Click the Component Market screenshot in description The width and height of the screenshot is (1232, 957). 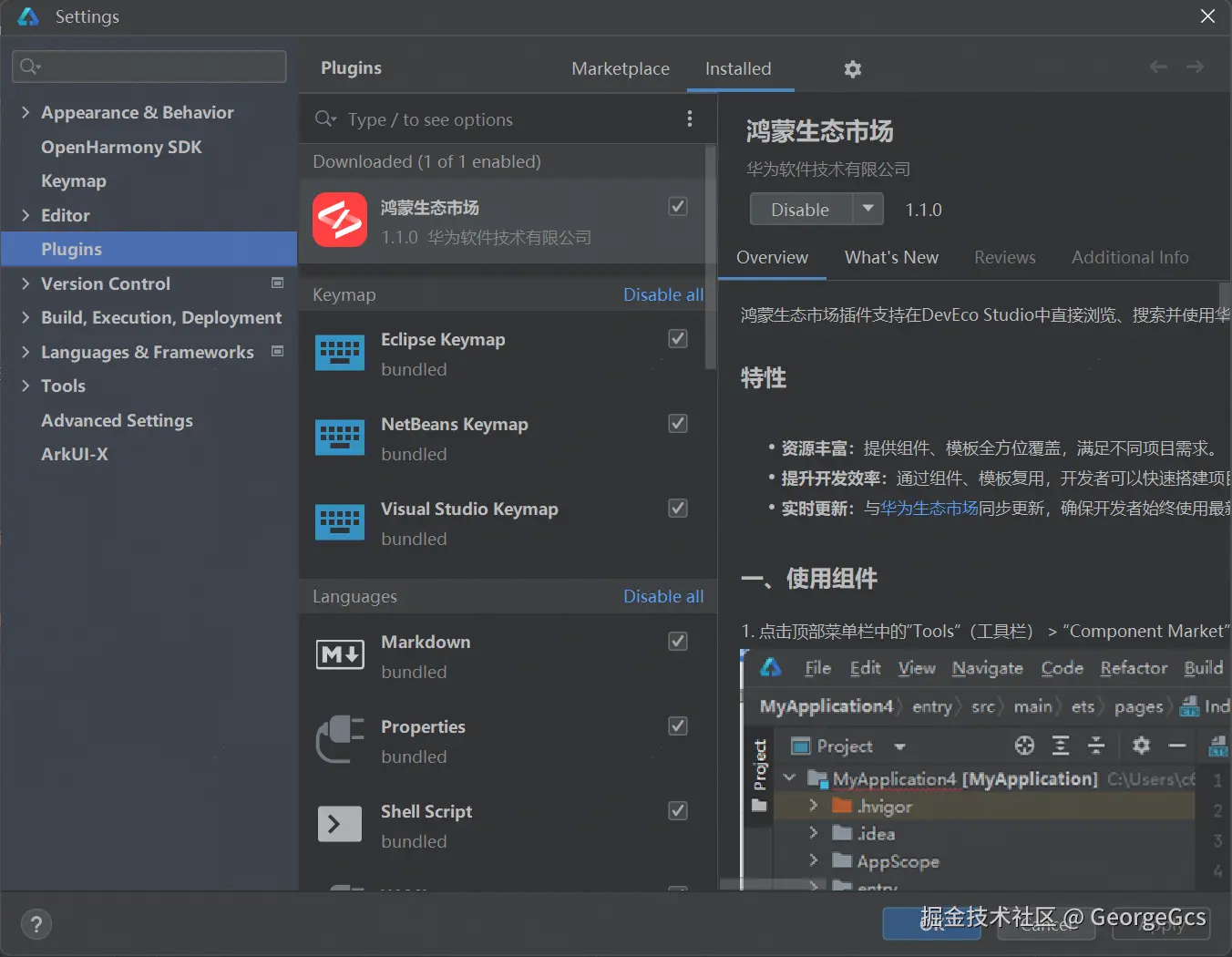coord(985,769)
